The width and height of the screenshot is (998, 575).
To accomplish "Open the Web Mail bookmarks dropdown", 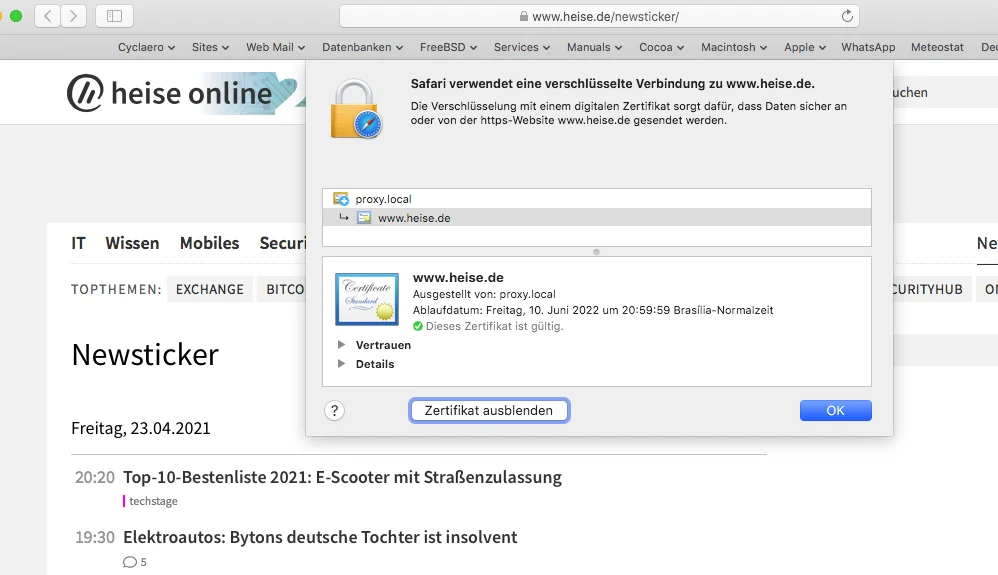I will click(276, 47).
